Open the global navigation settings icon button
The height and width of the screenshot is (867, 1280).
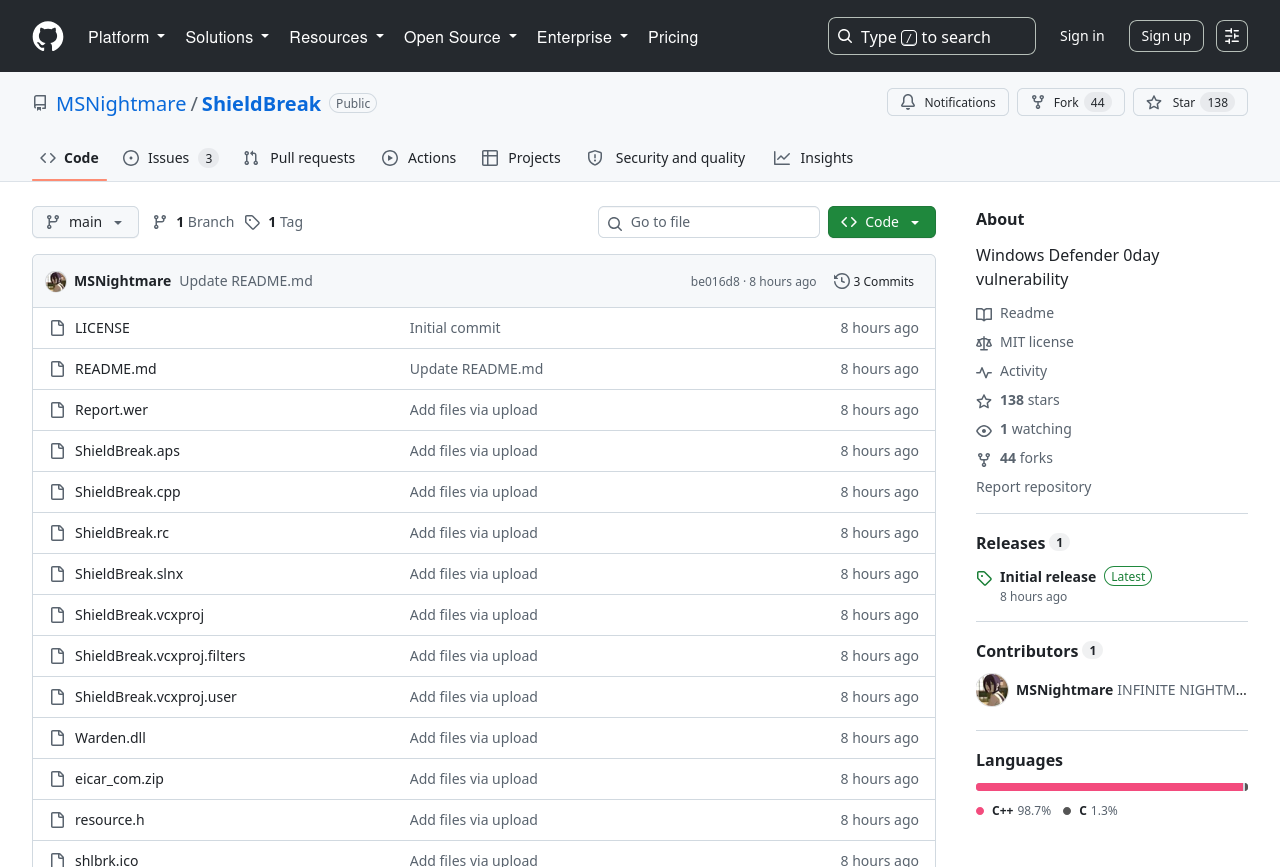click(x=1232, y=36)
